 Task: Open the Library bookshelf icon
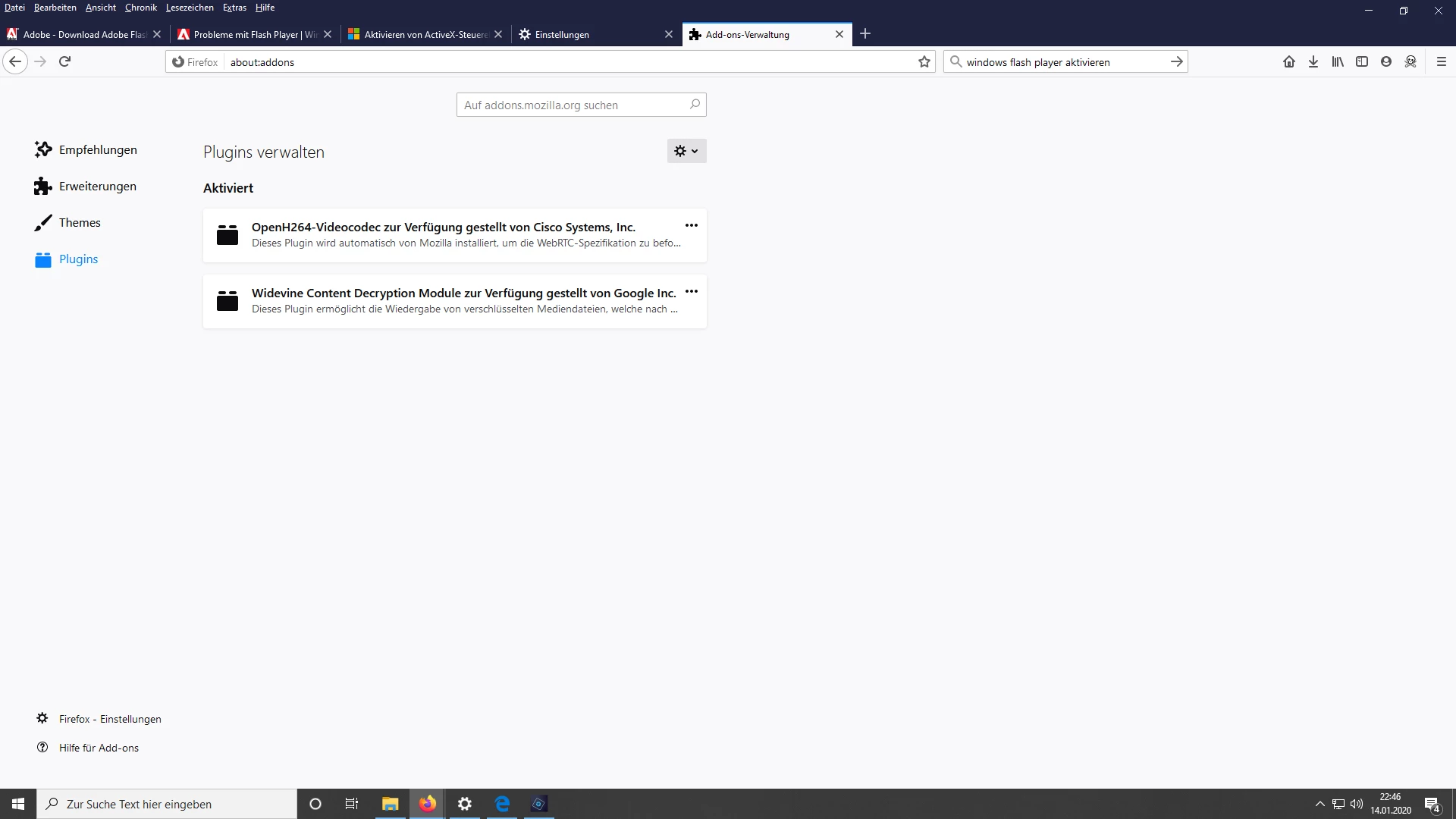(x=1337, y=62)
